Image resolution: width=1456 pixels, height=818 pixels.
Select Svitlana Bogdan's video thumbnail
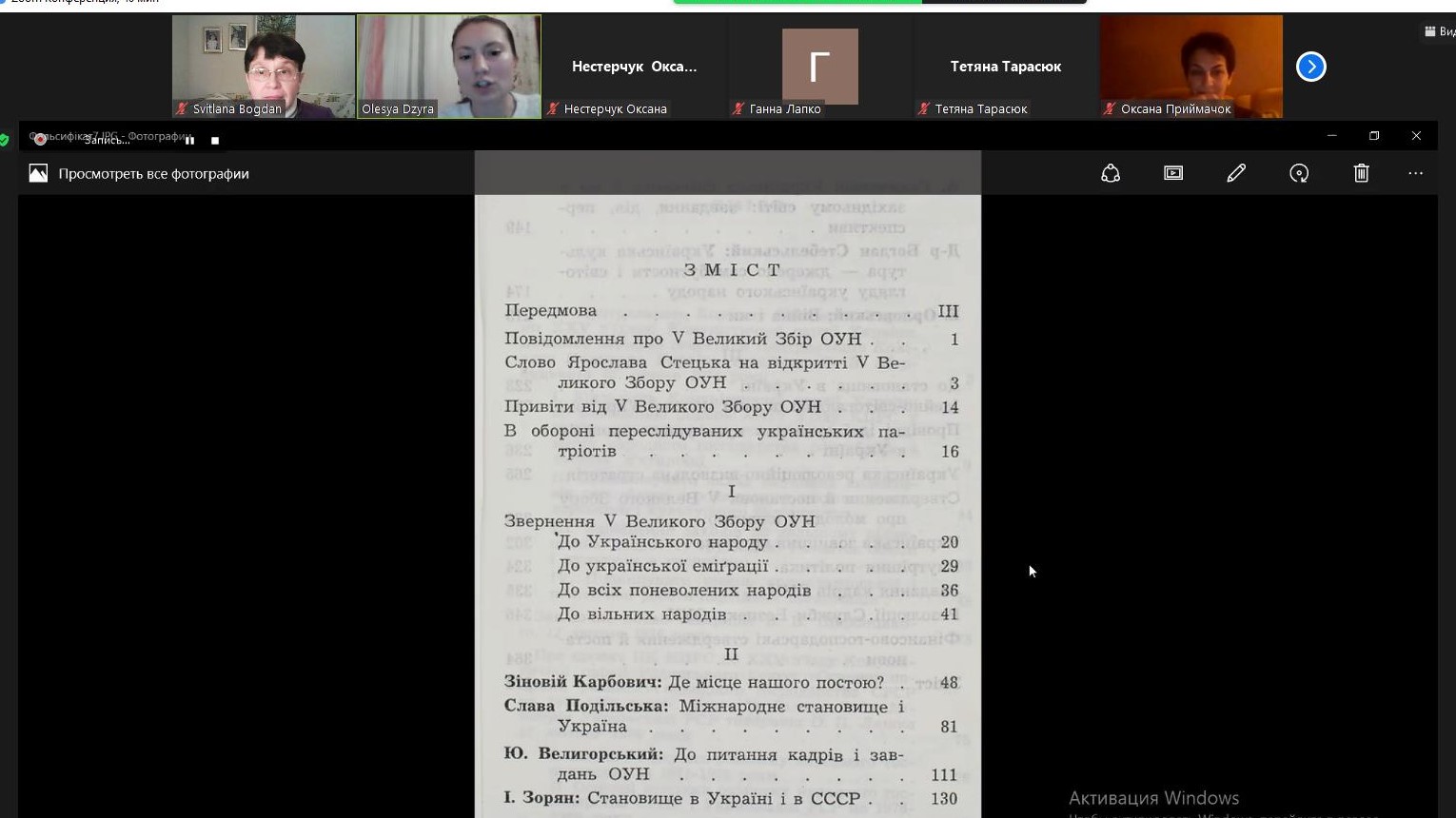click(264, 66)
